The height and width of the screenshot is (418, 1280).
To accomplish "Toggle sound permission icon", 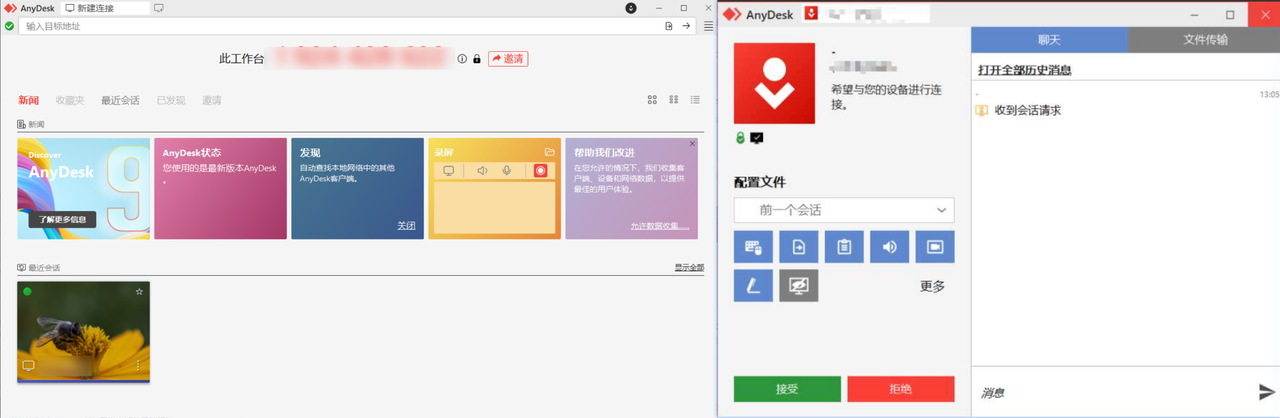I will coord(889,247).
